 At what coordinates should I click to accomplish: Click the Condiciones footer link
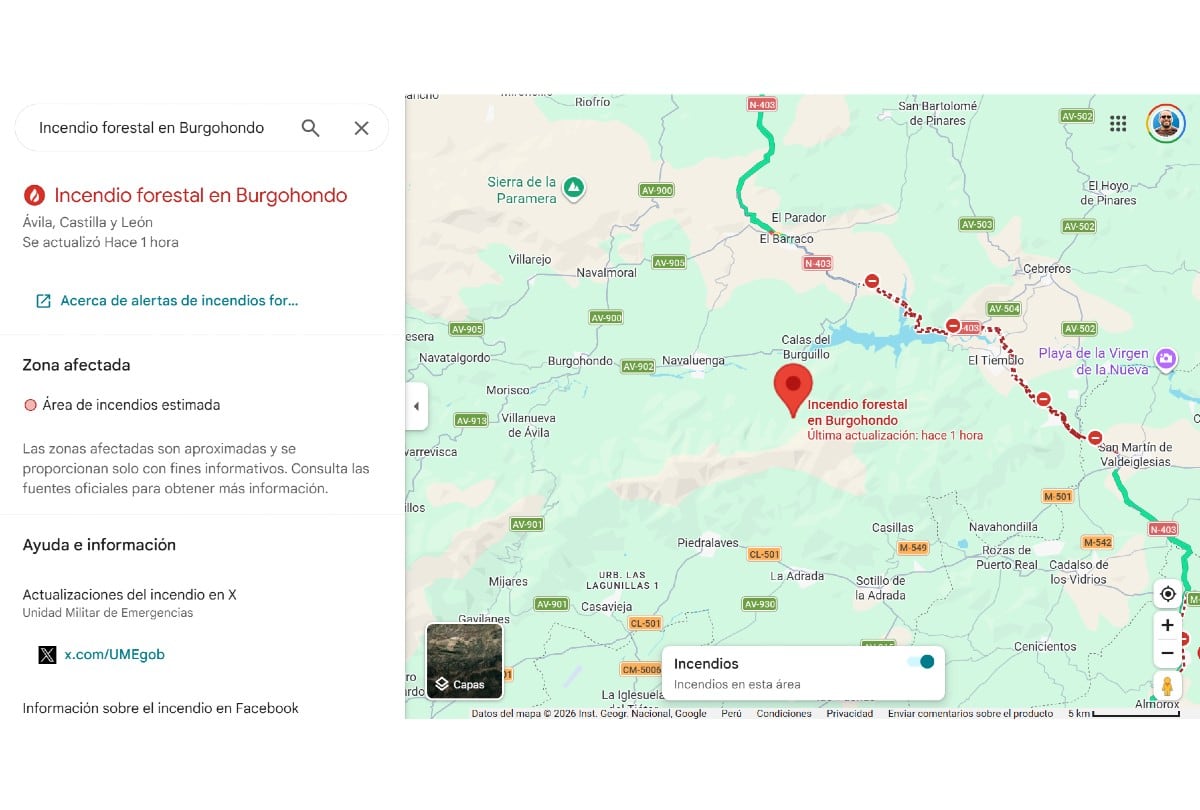[784, 713]
